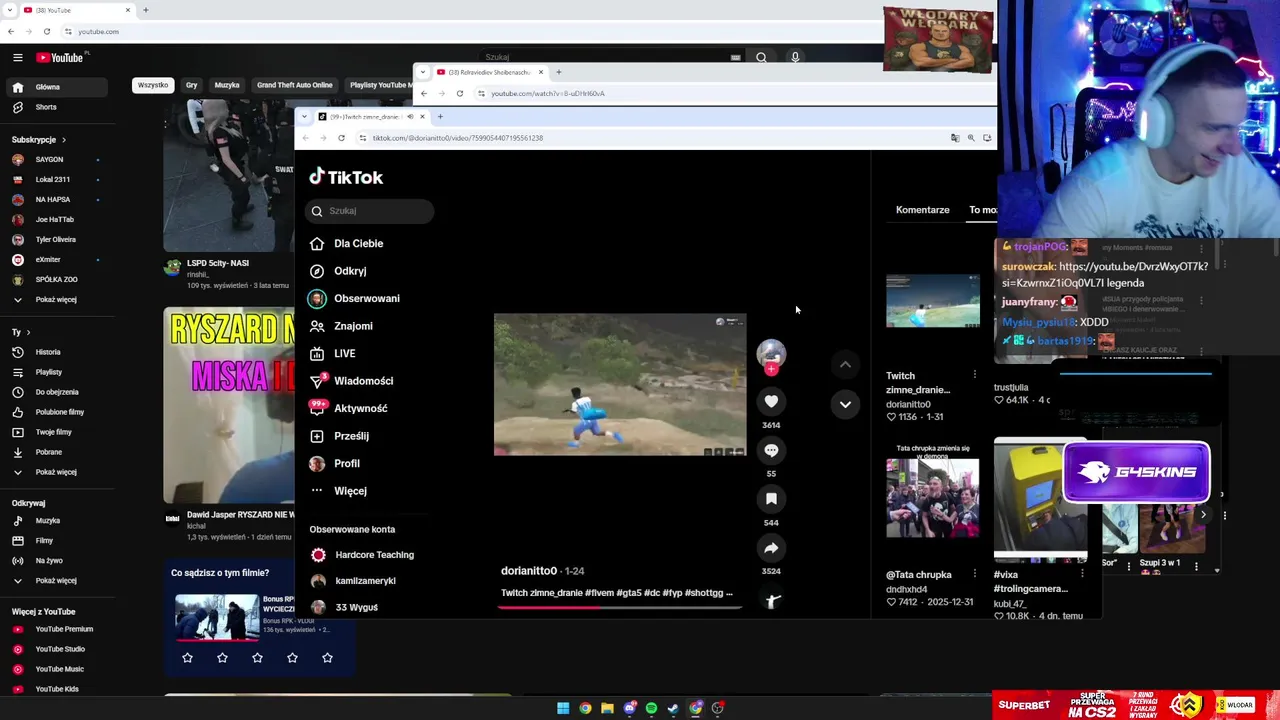Viewport: 1280px width, 720px height.
Task: Open kamilzameryki followed account
Action: pyautogui.click(x=353, y=581)
